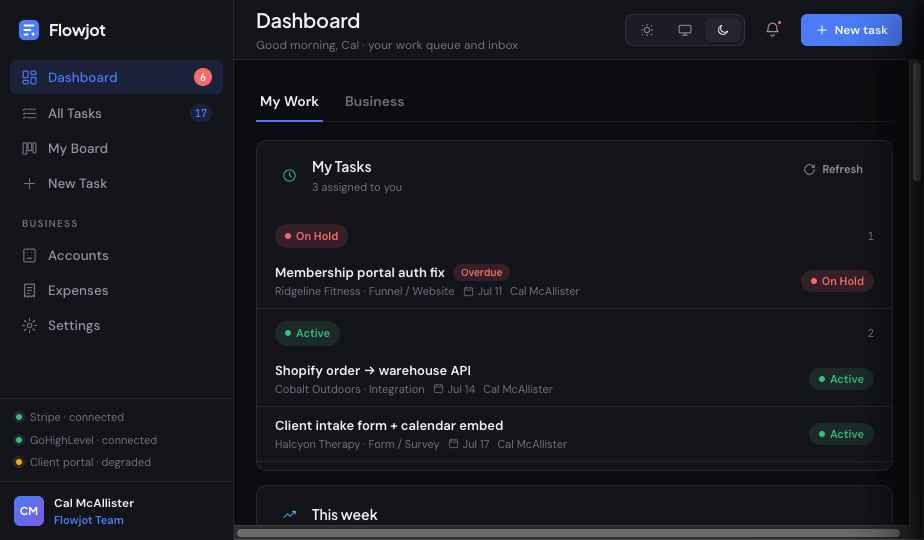924x540 pixels.
Task: Open My Board in the sidebar
Action: click(116, 149)
